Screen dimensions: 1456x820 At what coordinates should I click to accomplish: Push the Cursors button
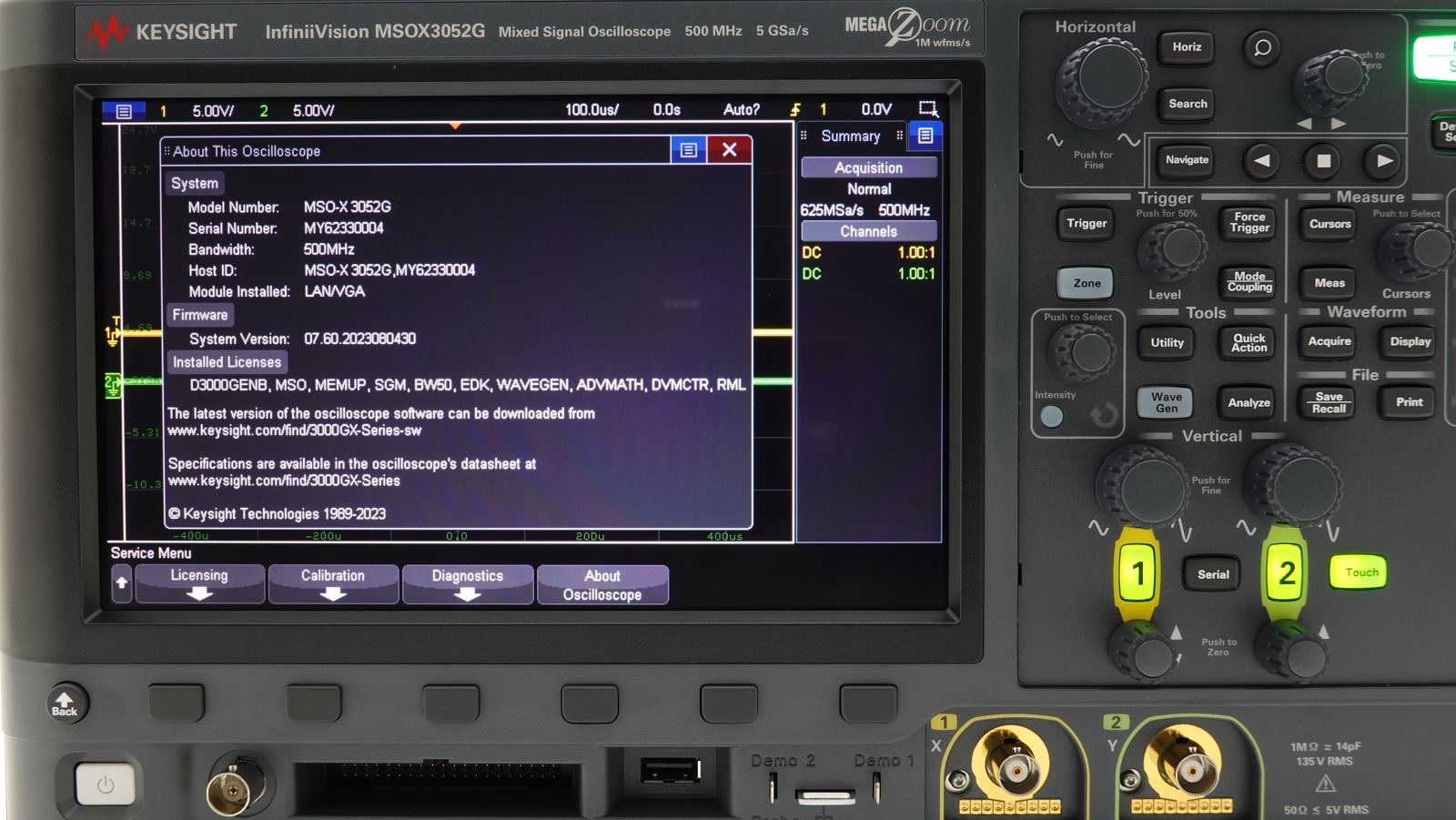(x=1330, y=224)
